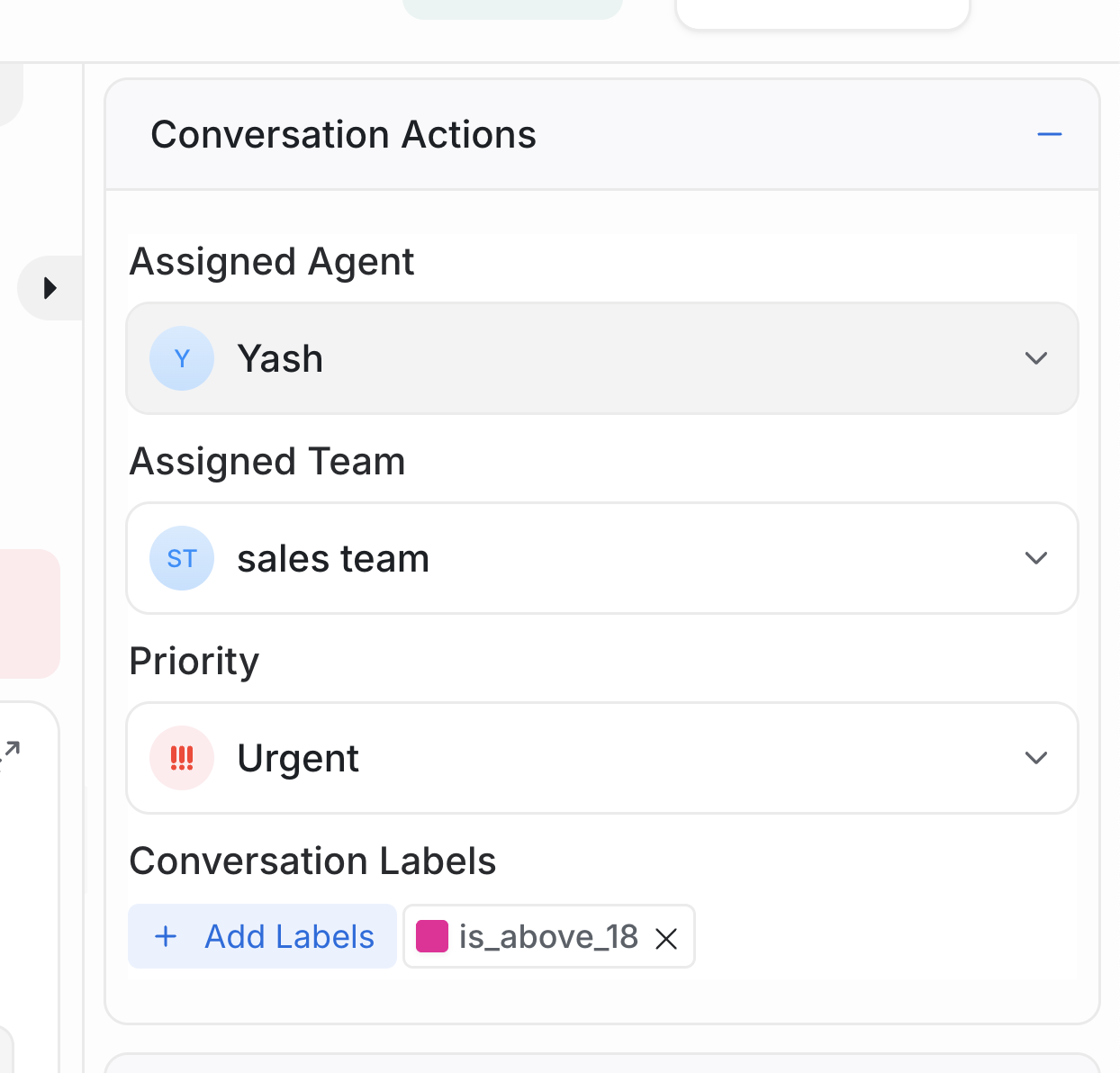The height and width of the screenshot is (1073, 1120).
Task: Click the Priority label text
Action: [x=194, y=662]
